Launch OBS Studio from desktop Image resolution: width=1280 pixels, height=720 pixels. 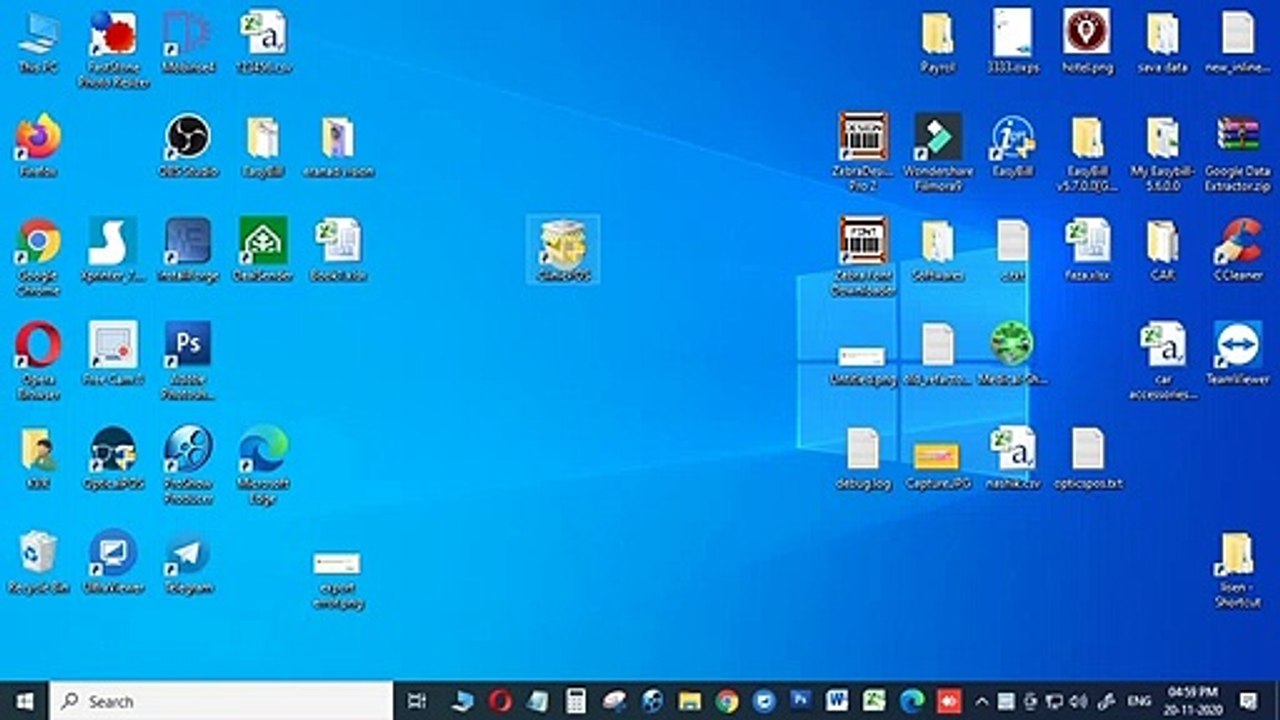point(188,146)
